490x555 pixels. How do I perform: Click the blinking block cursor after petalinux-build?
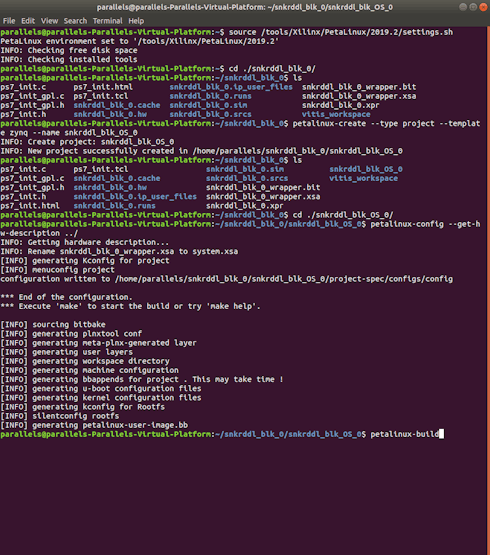[x=441, y=434]
